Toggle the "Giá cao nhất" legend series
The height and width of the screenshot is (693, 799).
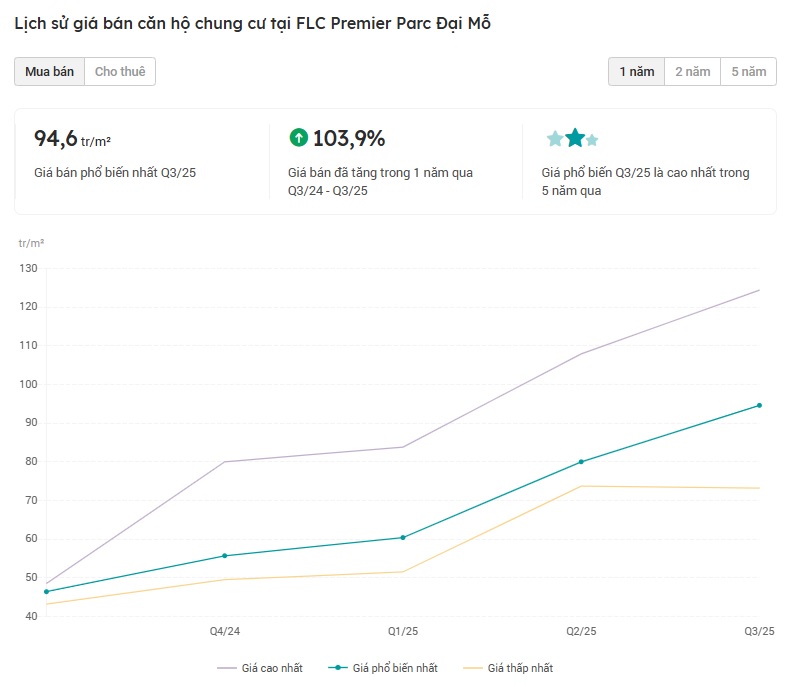tap(259, 668)
